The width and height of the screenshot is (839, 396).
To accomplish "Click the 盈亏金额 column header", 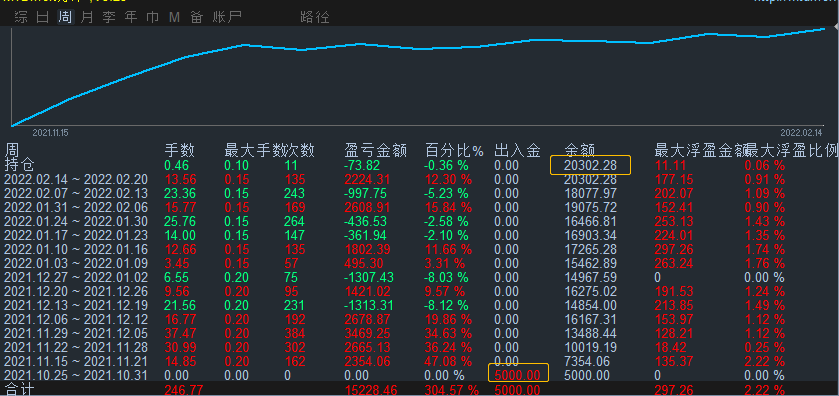I will (x=376, y=150).
